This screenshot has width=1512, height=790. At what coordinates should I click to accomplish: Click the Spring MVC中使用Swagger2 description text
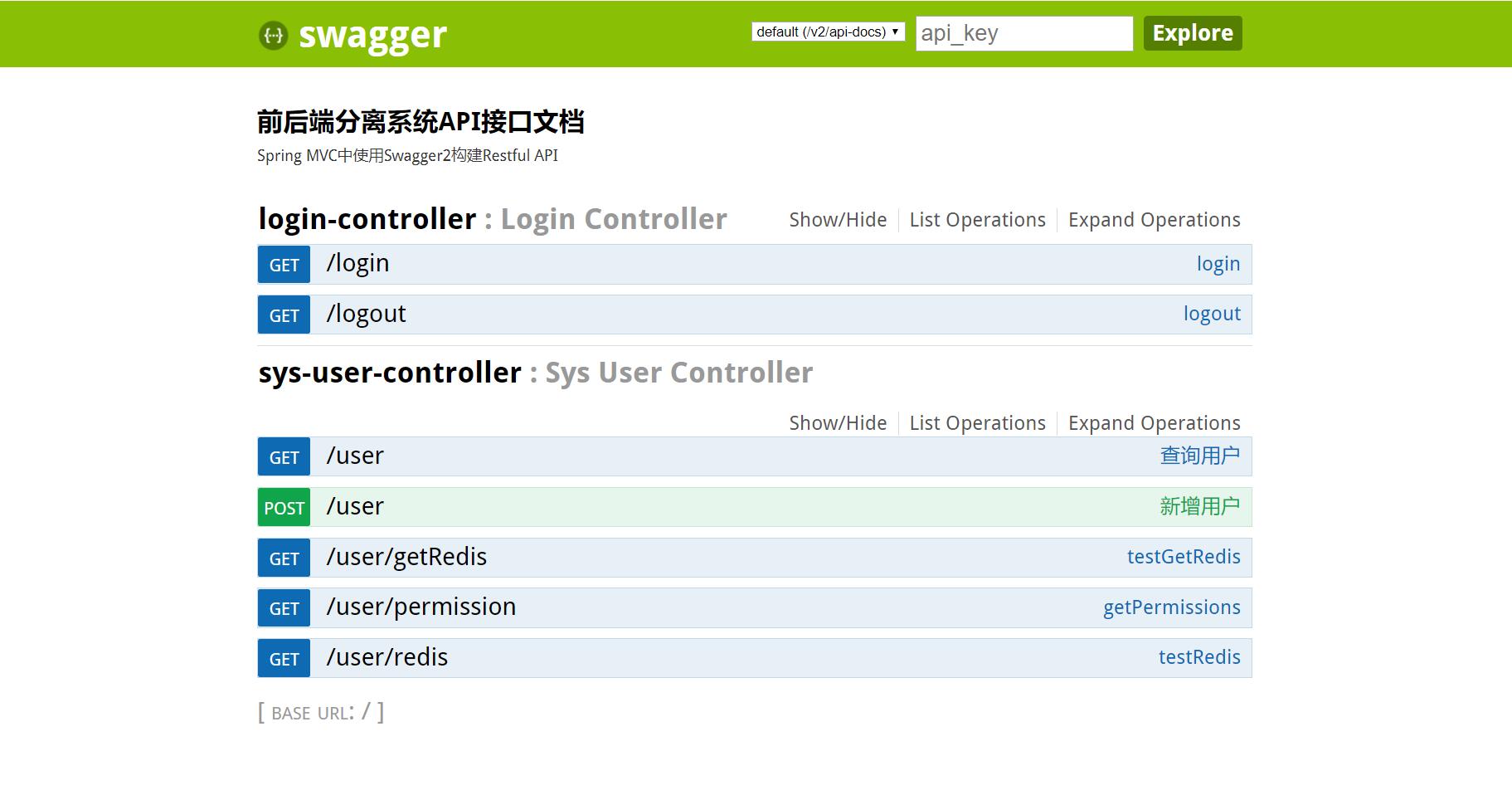[x=407, y=155]
